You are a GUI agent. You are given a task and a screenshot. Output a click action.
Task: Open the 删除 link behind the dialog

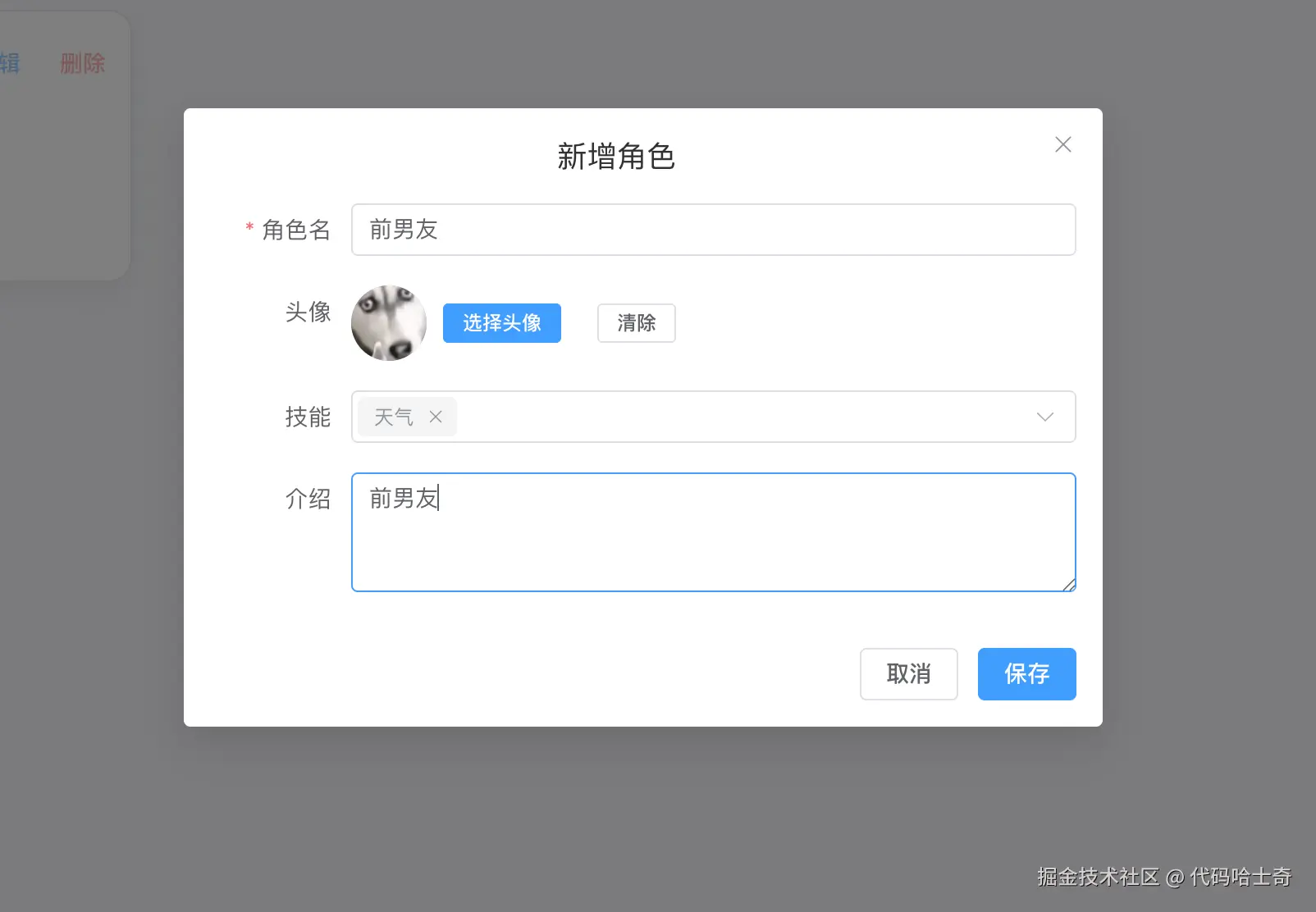[x=81, y=63]
